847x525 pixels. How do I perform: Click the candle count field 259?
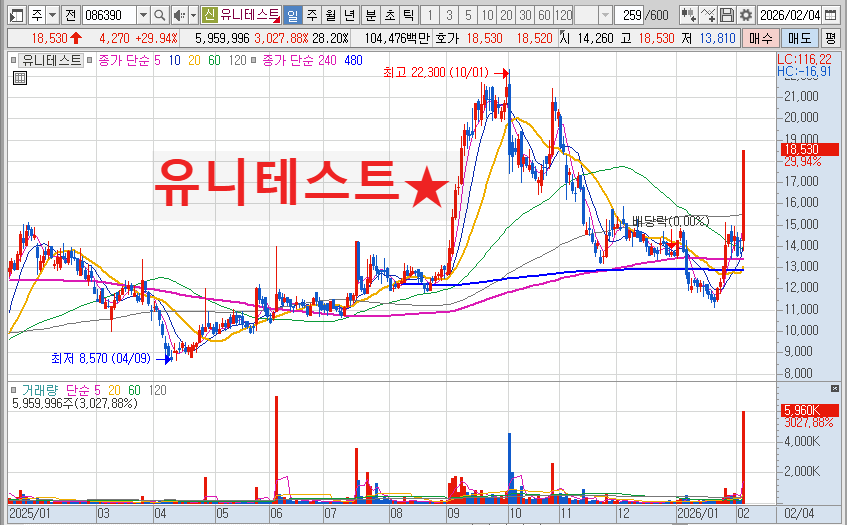point(629,15)
